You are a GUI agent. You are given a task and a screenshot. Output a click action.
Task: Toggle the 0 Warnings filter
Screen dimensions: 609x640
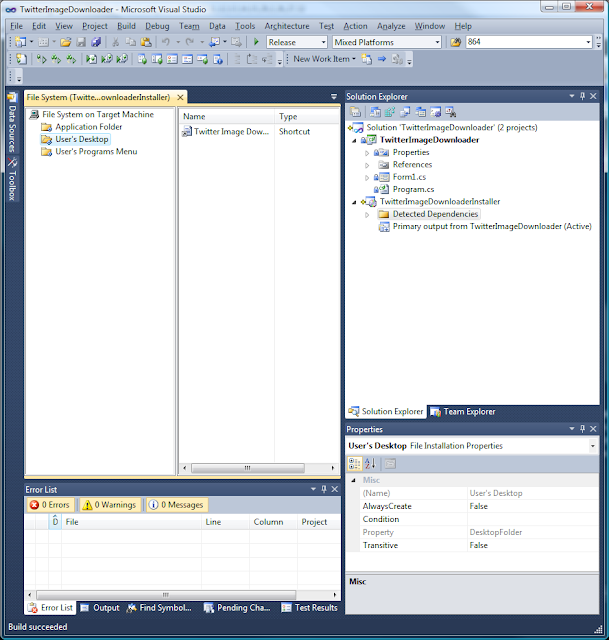pos(110,505)
